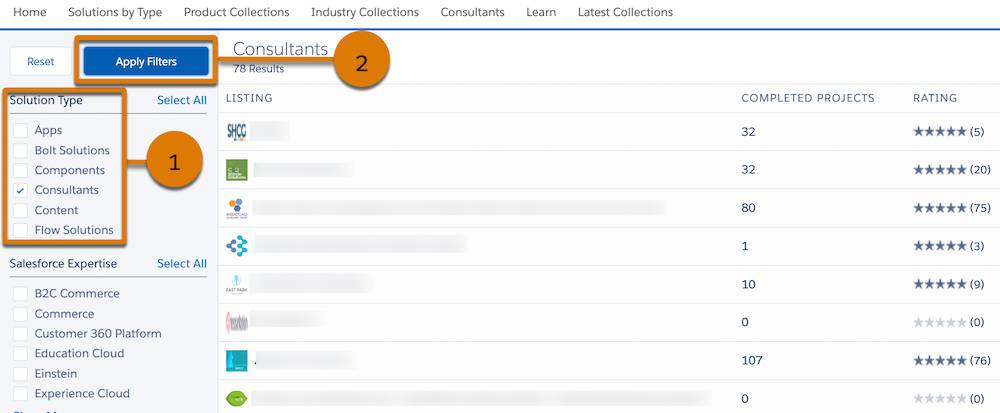Open the East Park logo listing

pos(237,284)
